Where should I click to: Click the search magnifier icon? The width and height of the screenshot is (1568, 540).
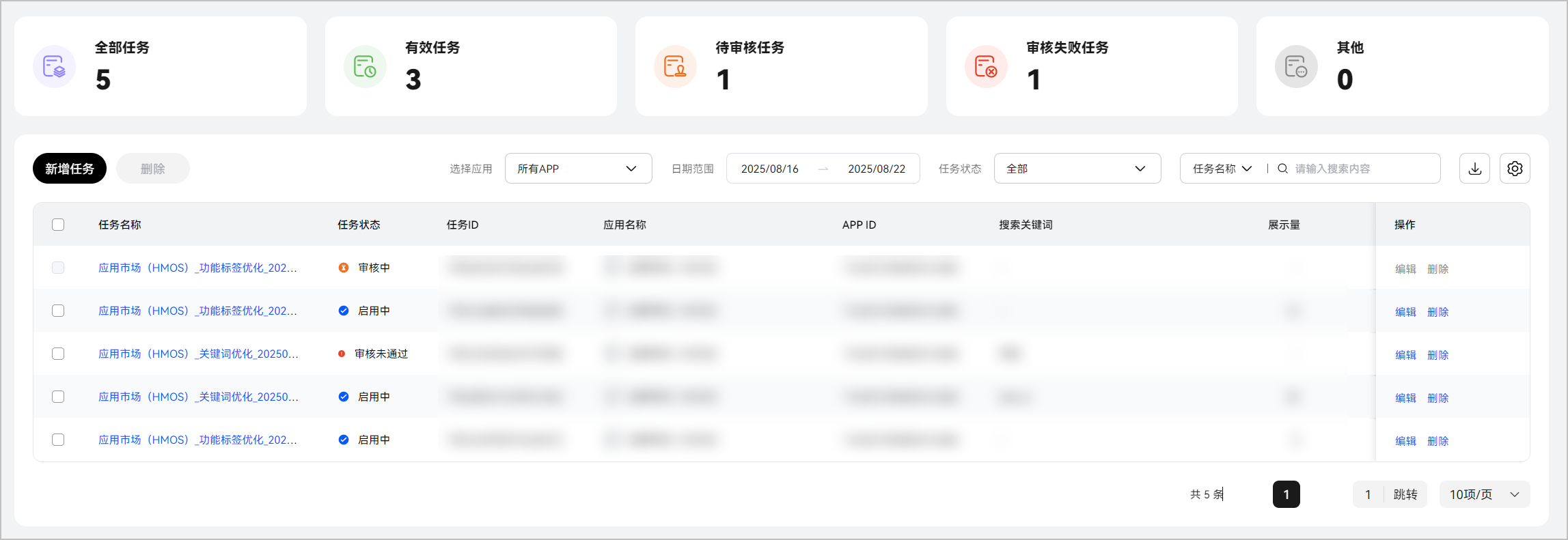coord(1282,169)
